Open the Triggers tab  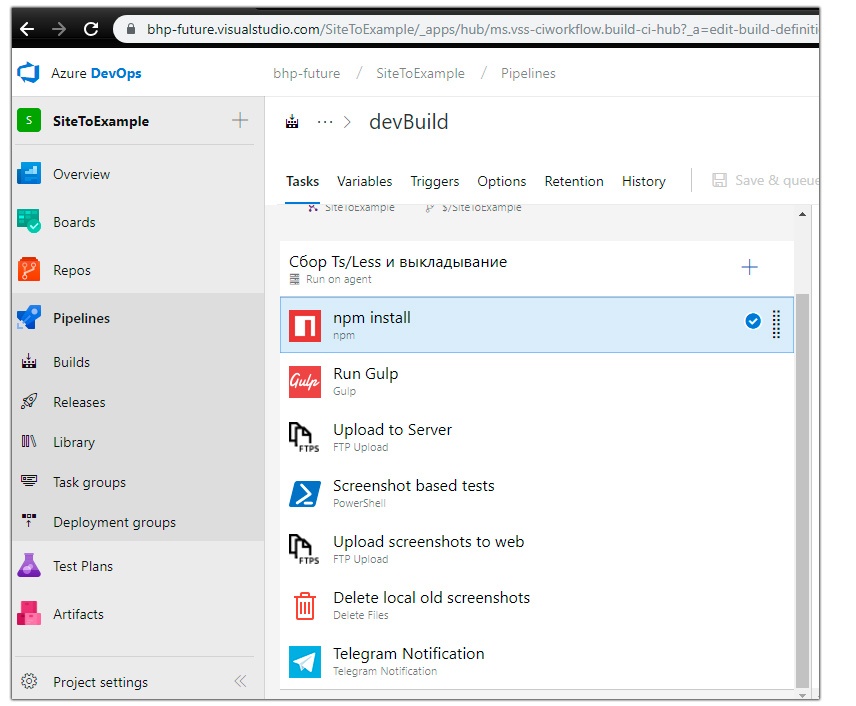[435, 181]
